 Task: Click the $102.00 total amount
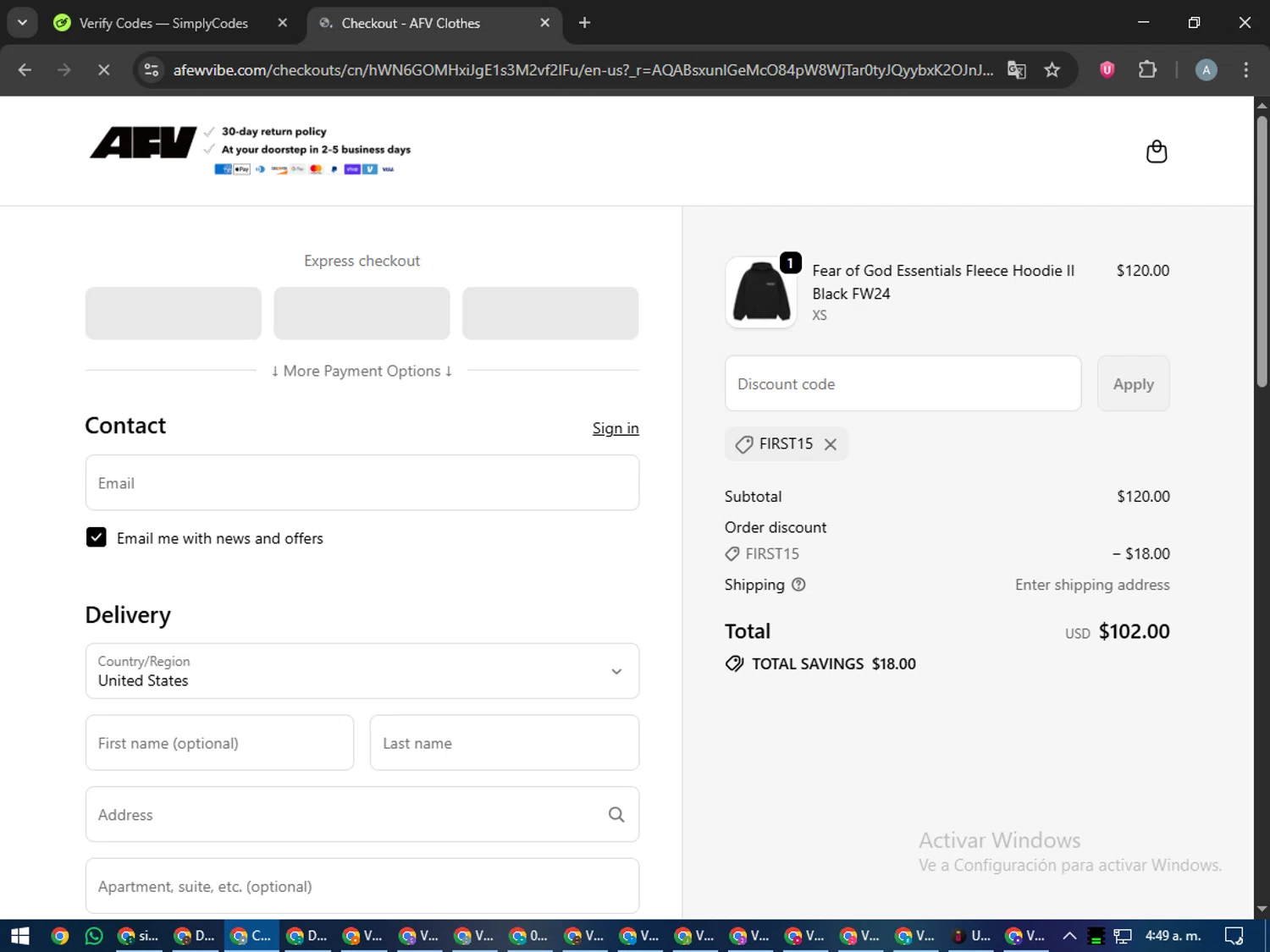point(1134,631)
